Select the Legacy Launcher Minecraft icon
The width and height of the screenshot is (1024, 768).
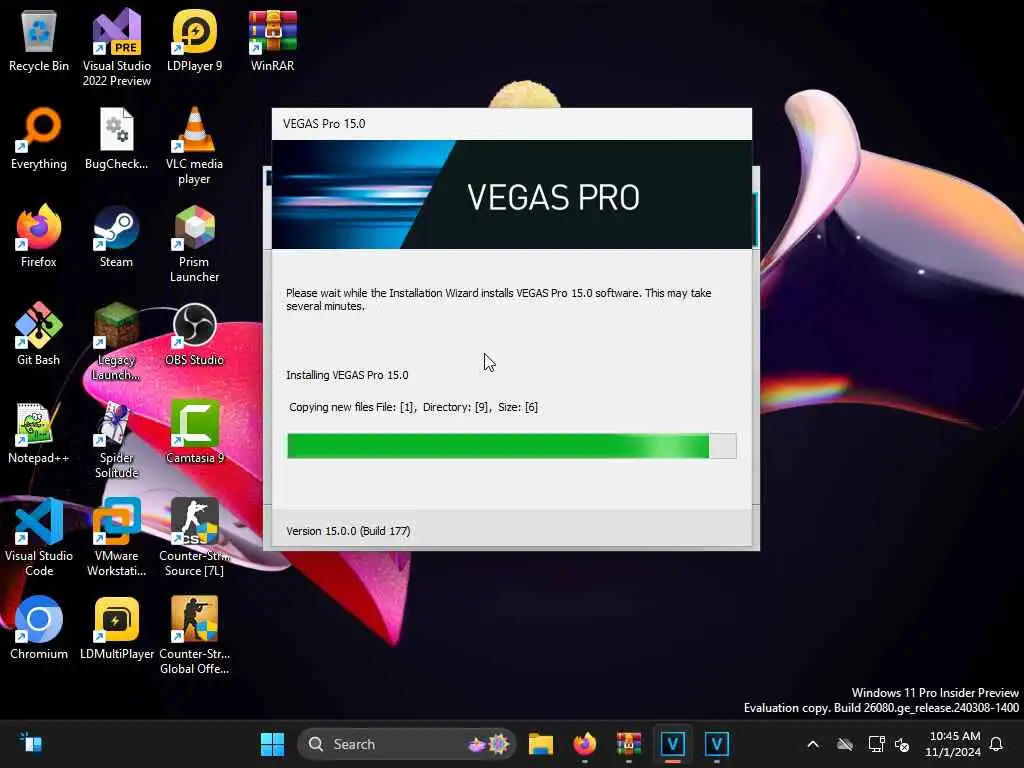pyautogui.click(x=116, y=342)
